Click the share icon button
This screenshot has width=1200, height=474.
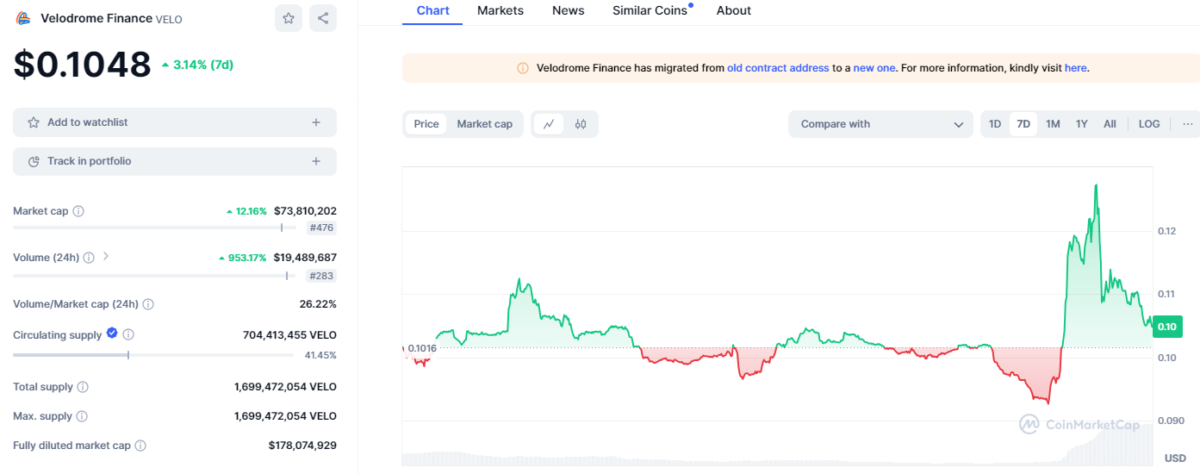pos(322,18)
